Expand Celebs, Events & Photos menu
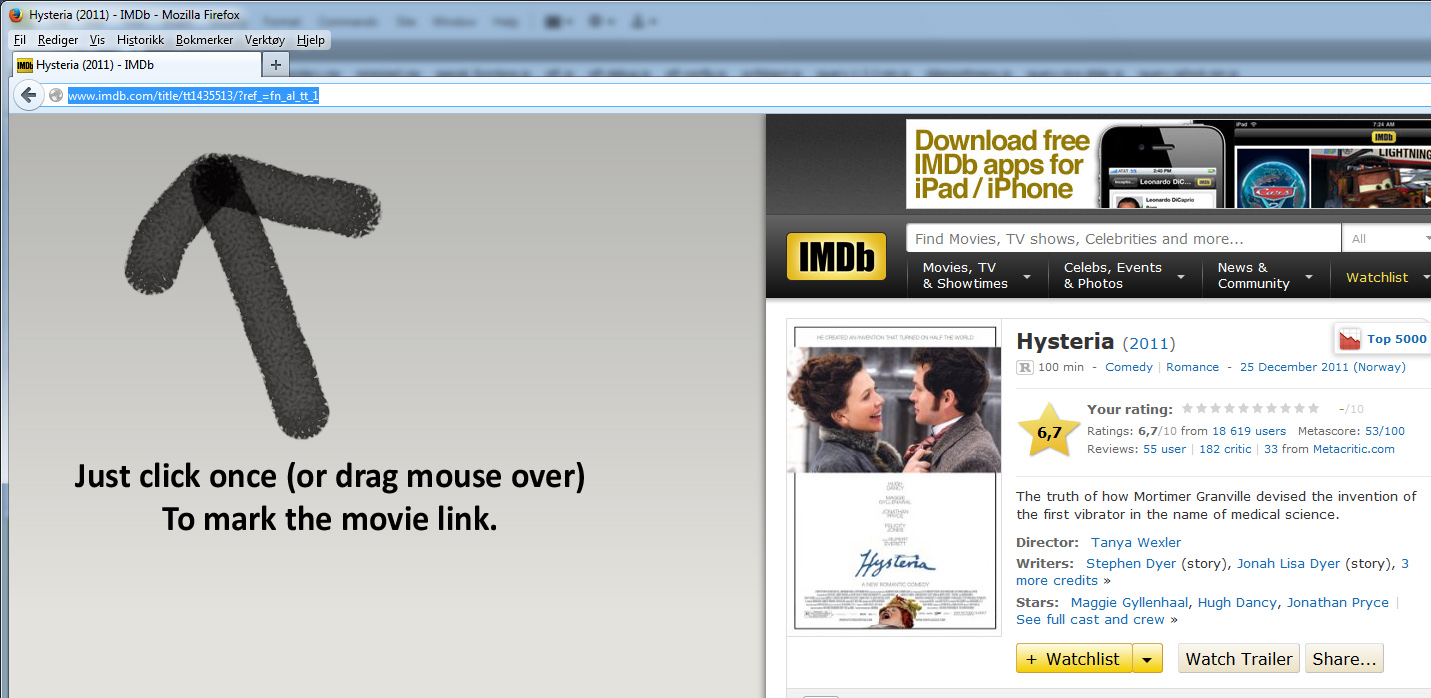This screenshot has height=698, width=1431. click(x=1125, y=276)
